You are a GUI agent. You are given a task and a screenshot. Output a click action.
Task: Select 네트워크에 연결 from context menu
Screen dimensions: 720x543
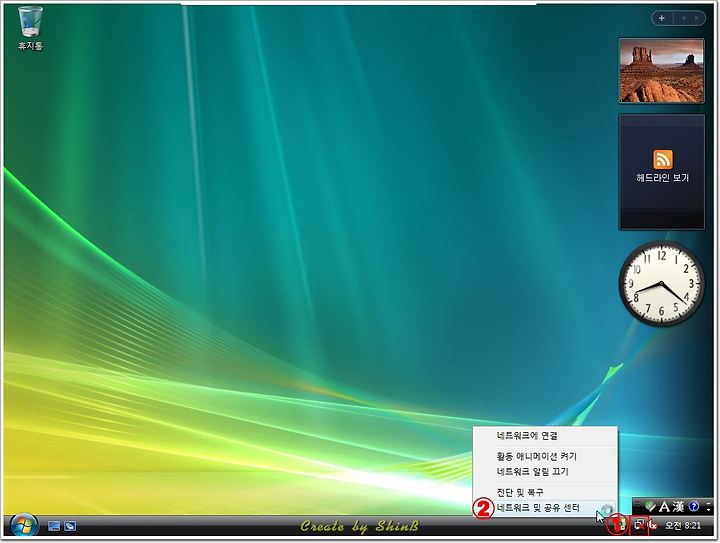pos(545,436)
